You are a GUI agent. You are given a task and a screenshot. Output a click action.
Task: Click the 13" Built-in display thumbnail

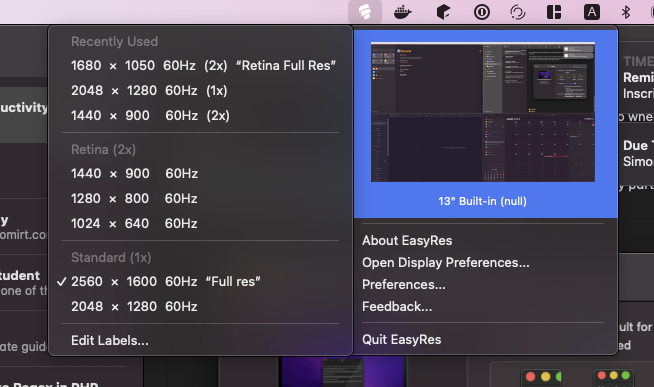483,112
